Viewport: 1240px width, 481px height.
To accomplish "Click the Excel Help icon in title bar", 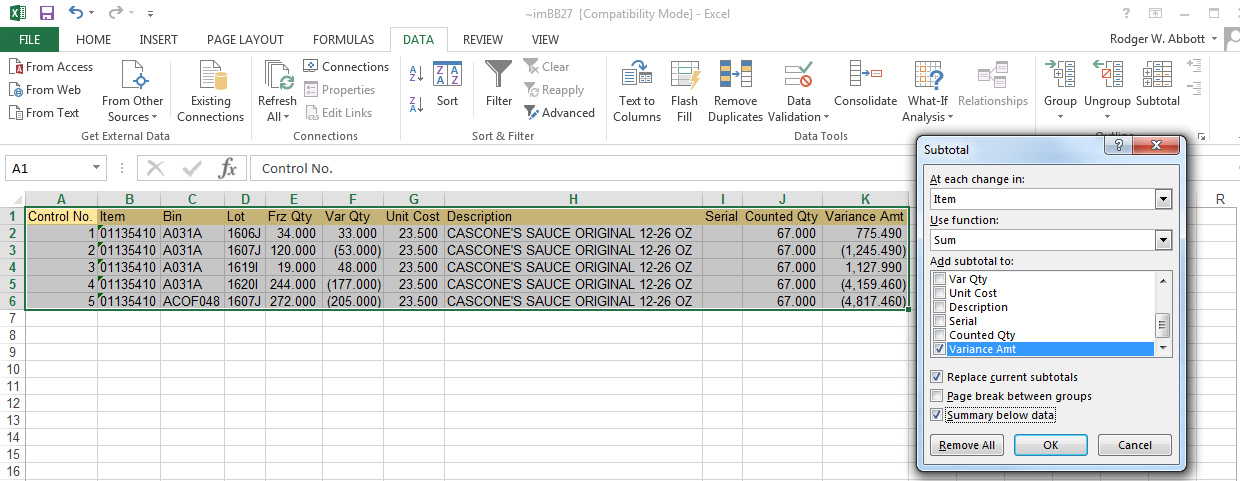I will click(x=1127, y=13).
